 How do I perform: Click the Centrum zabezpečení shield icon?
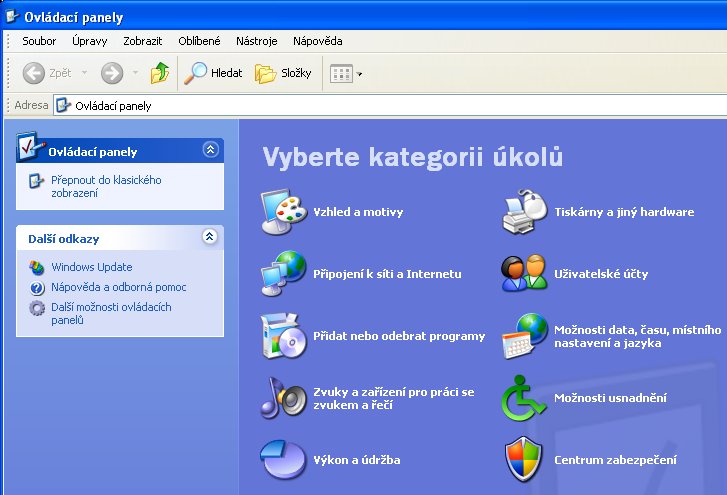(x=524, y=460)
